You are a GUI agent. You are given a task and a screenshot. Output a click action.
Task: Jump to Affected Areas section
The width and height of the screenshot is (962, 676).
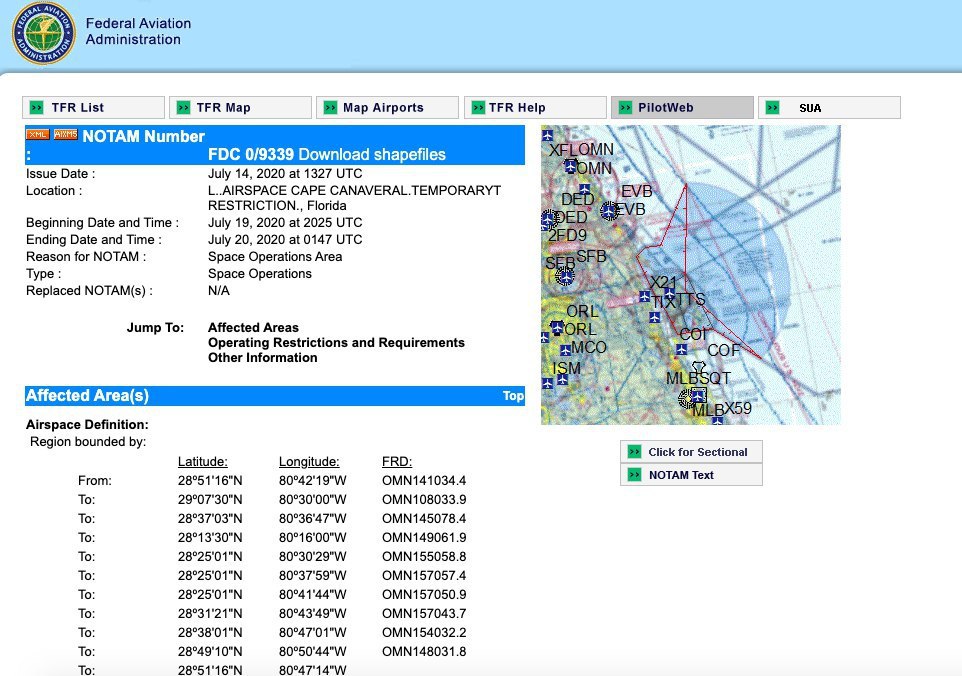tap(253, 328)
